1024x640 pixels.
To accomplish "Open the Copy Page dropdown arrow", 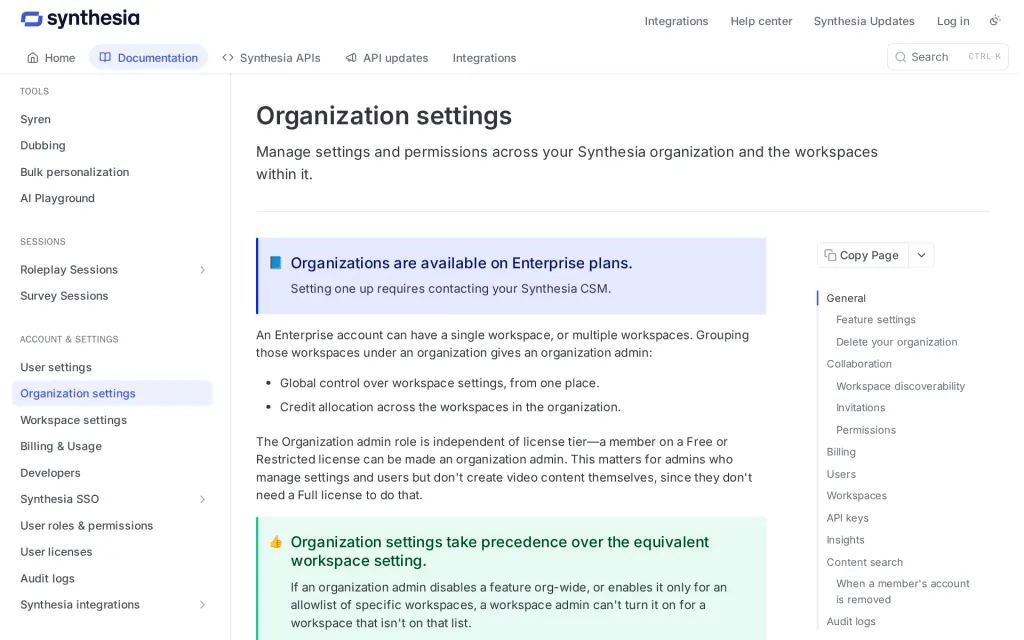I will point(921,255).
